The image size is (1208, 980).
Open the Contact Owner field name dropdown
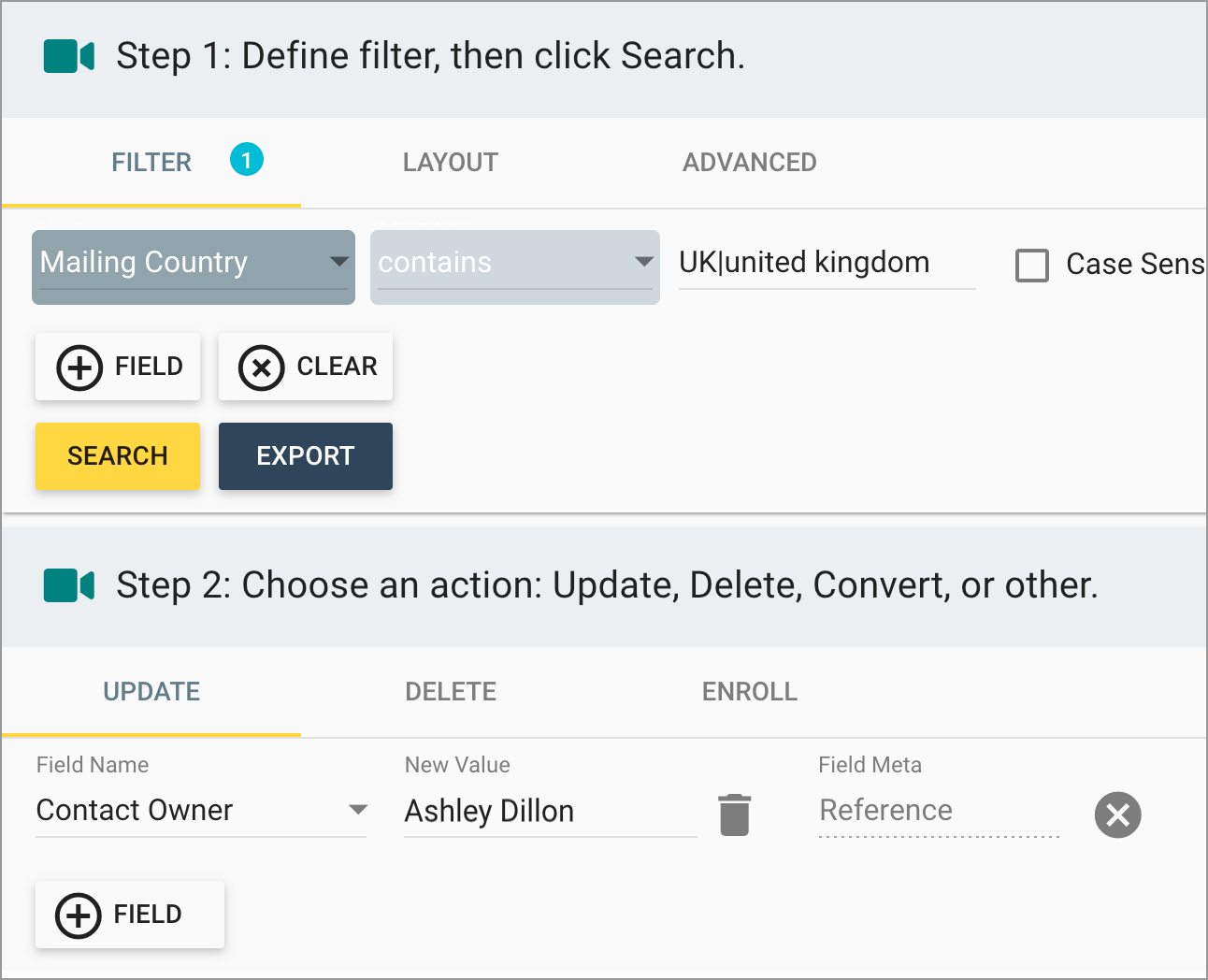click(358, 810)
